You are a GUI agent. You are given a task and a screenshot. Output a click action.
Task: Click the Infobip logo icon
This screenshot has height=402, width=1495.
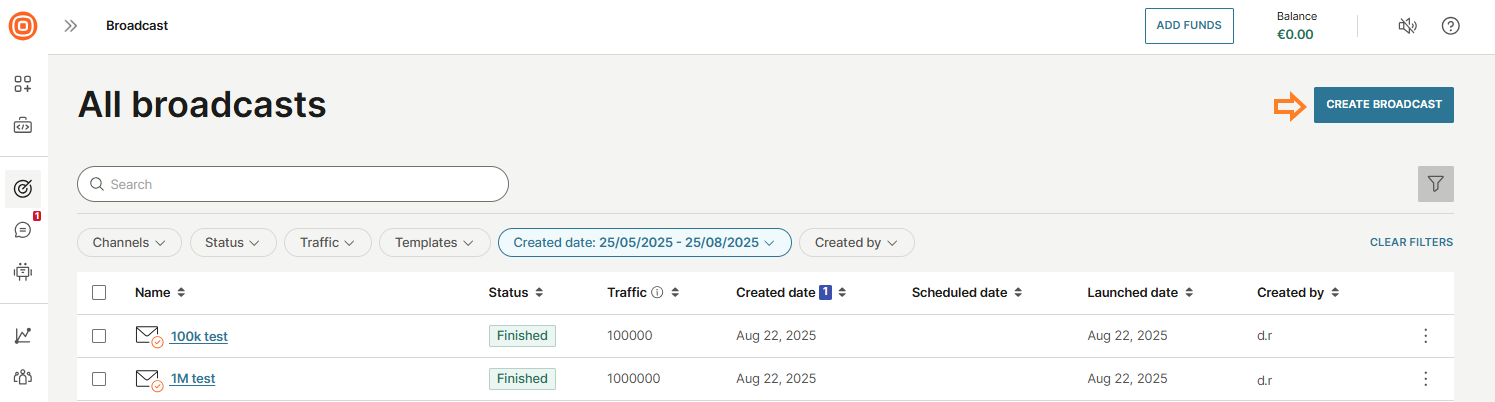tap(23, 25)
